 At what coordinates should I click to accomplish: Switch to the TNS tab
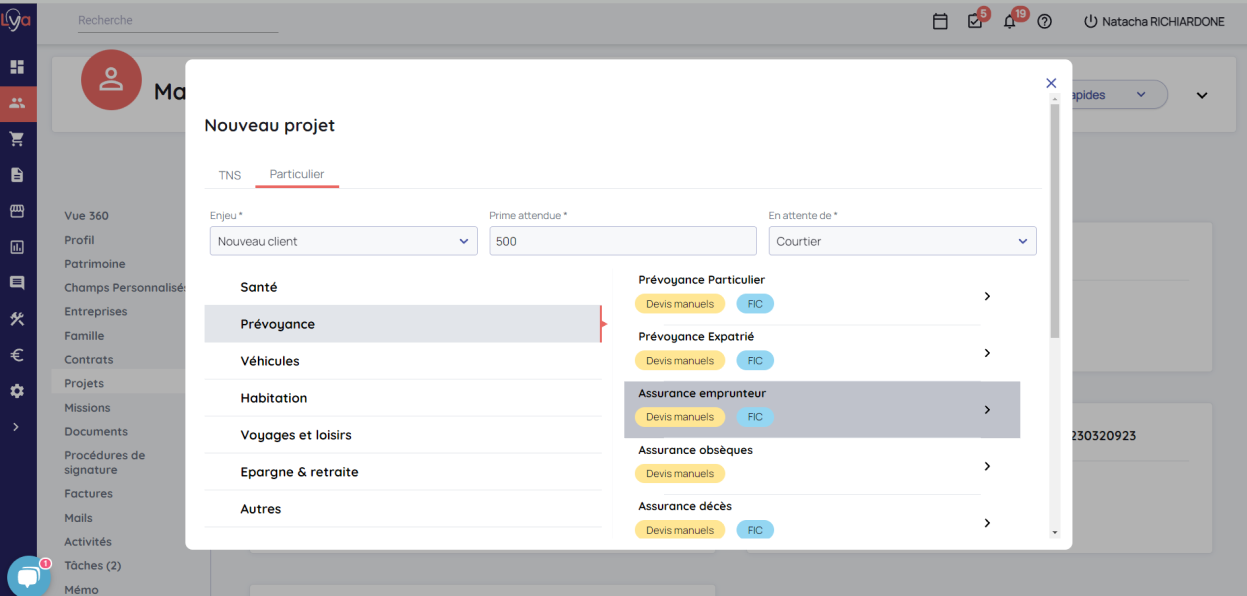[x=230, y=175]
